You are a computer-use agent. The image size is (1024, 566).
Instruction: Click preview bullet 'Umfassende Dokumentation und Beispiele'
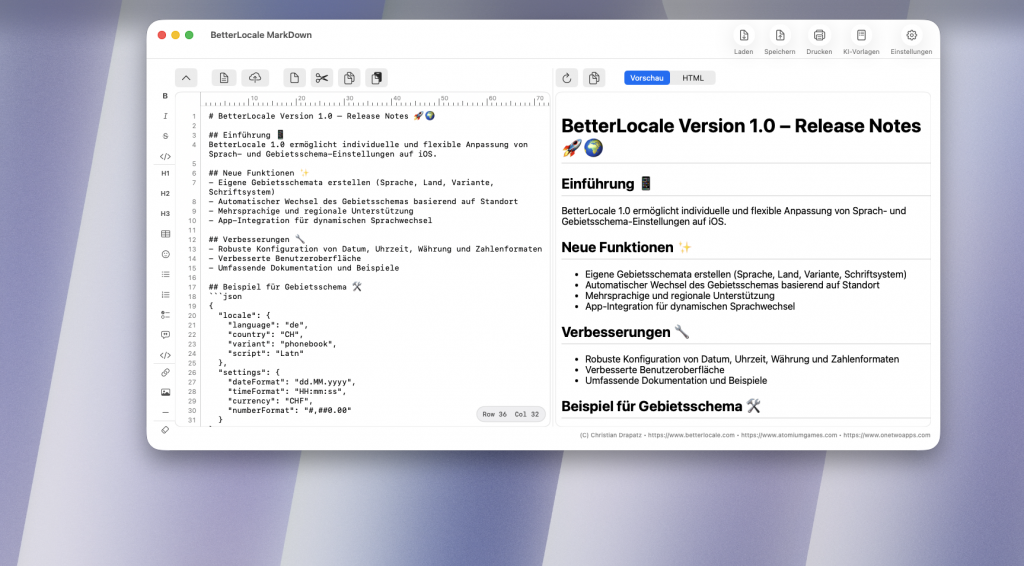coord(676,381)
